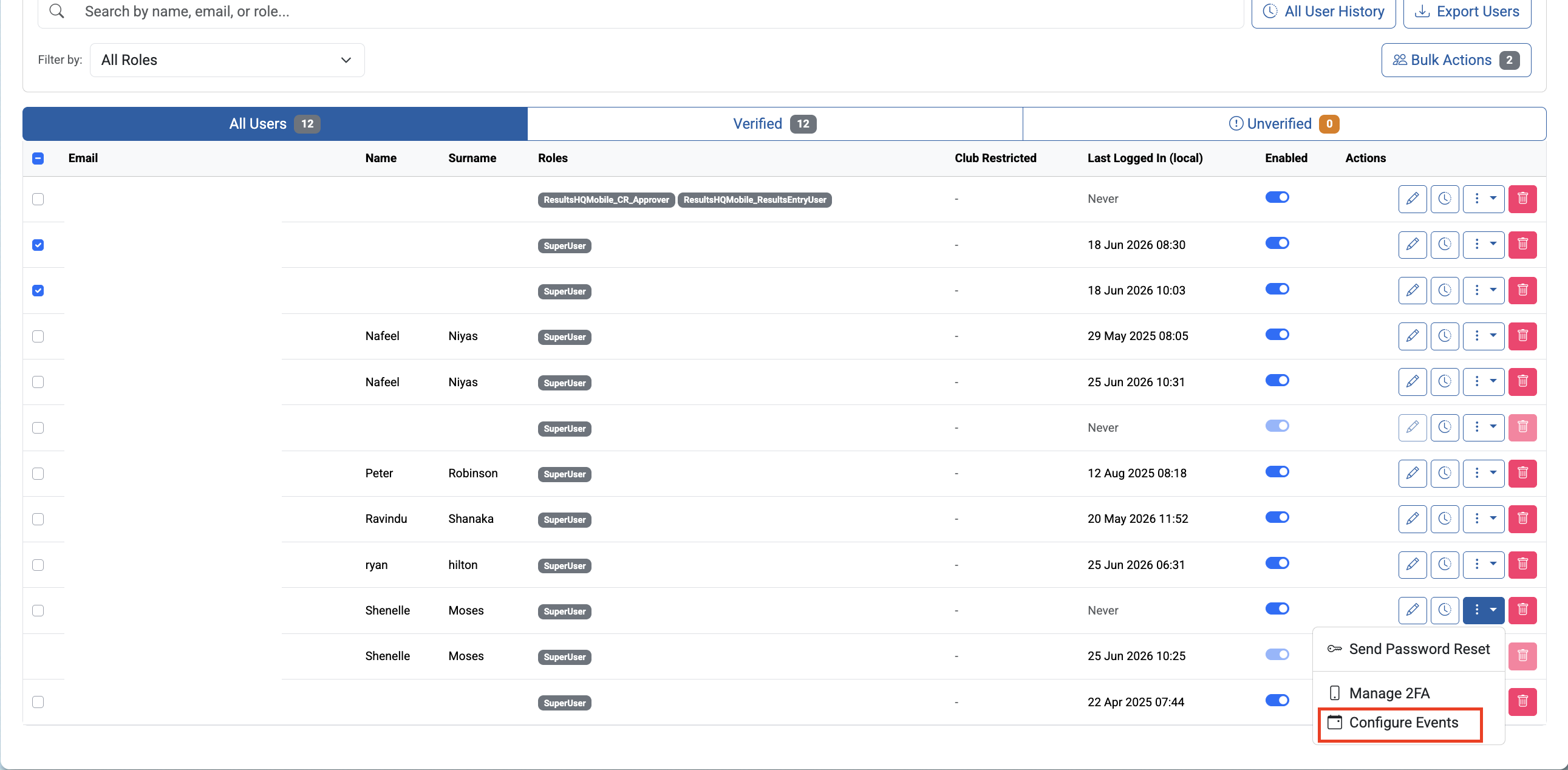The image size is (1568, 770).
Task: Choose Manage 2FA from menu
Action: tap(1408, 693)
